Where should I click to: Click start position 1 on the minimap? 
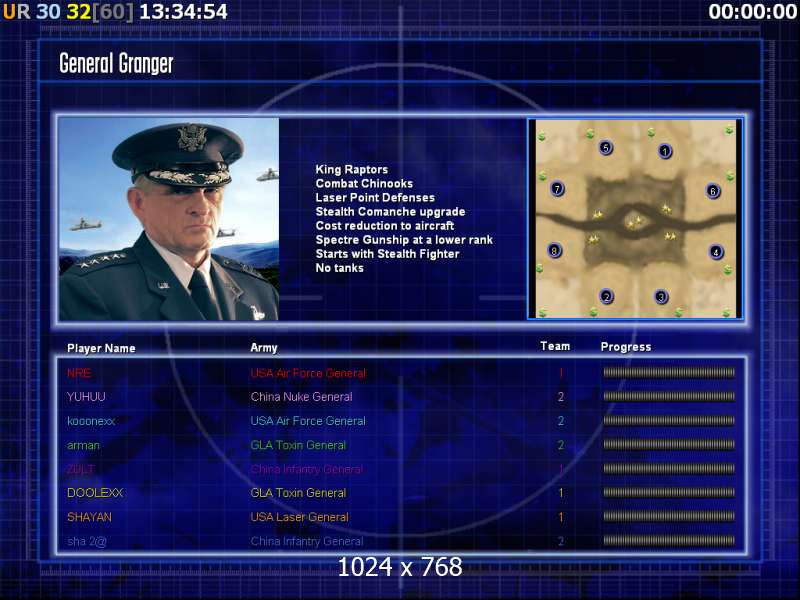pos(664,151)
